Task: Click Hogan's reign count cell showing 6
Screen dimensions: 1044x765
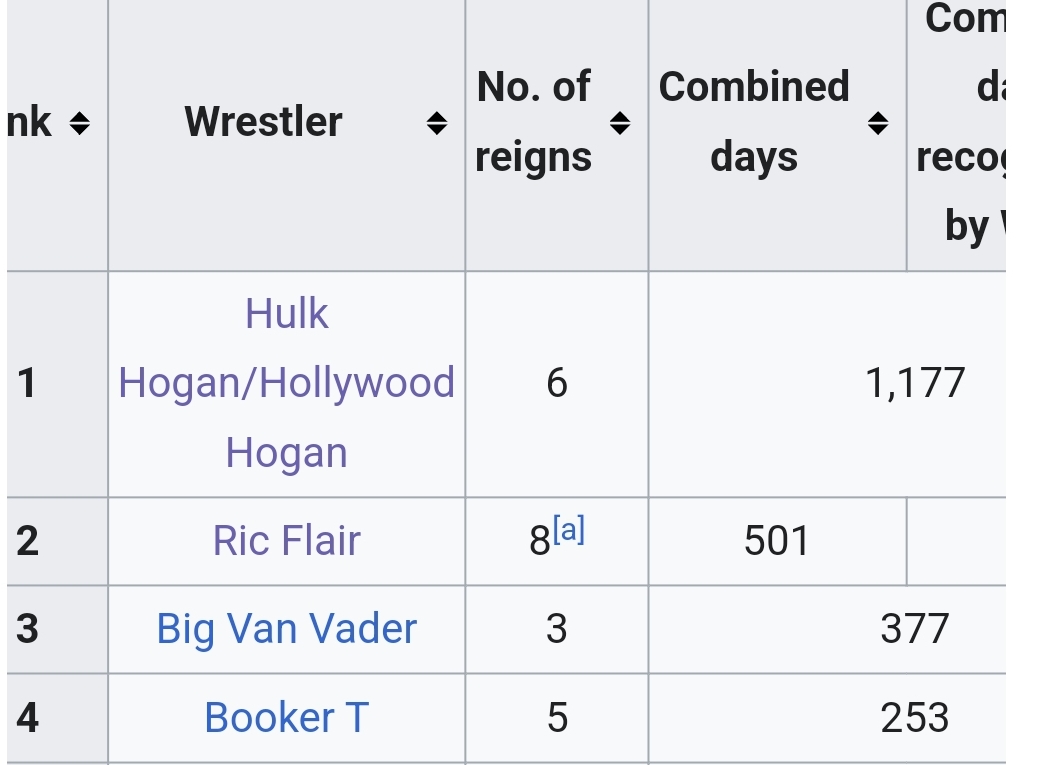Action: tap(557, 383)
